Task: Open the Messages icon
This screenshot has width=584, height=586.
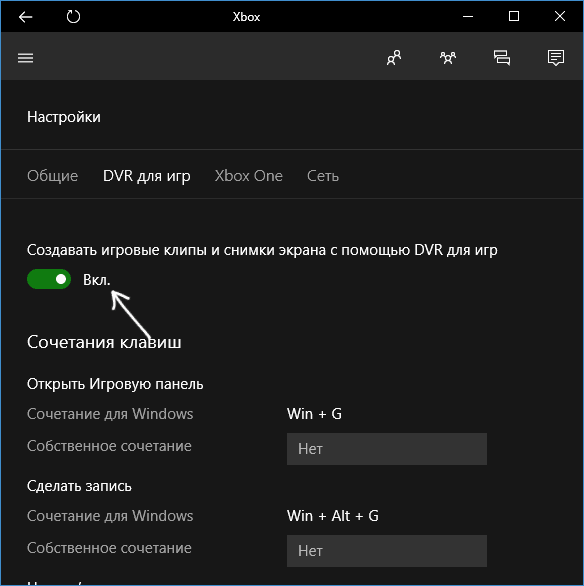Action: (502, 58)
